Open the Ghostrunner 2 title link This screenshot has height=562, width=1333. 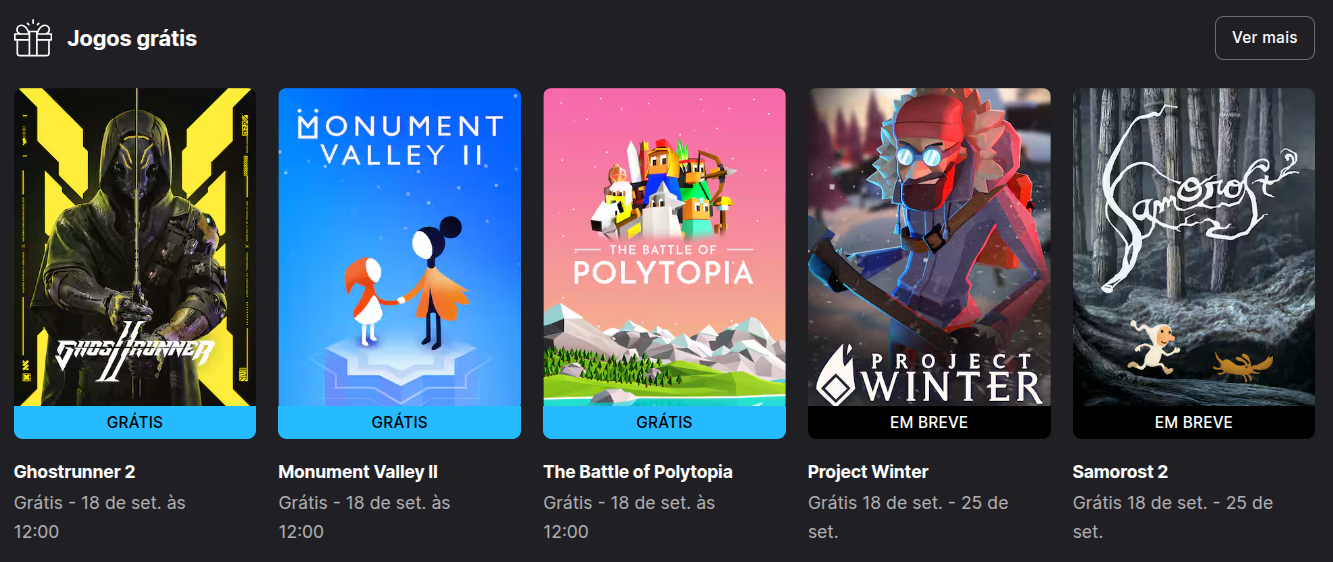tap(75, 472)
